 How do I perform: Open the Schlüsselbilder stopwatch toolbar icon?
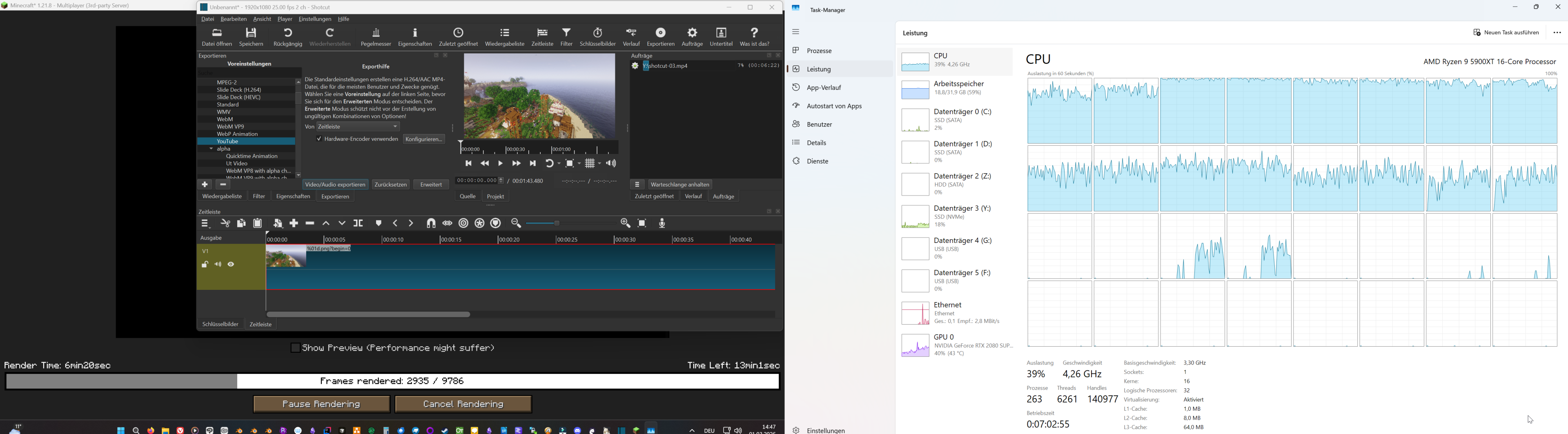pos(598,37)
